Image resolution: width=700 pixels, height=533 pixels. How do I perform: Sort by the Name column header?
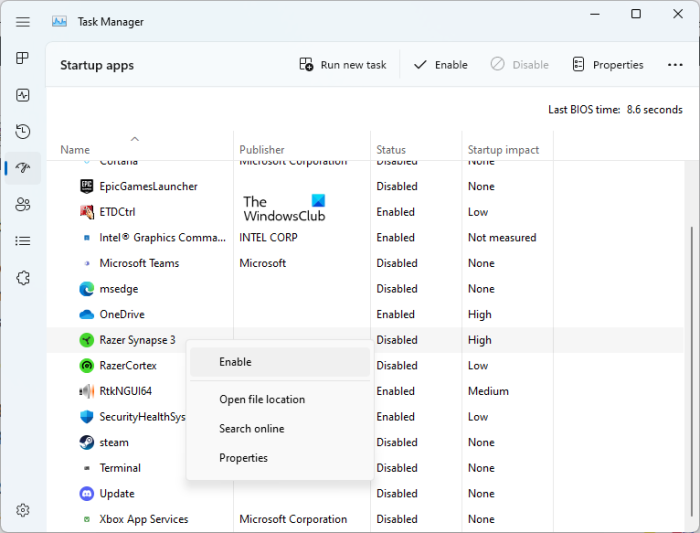[75, 150]
